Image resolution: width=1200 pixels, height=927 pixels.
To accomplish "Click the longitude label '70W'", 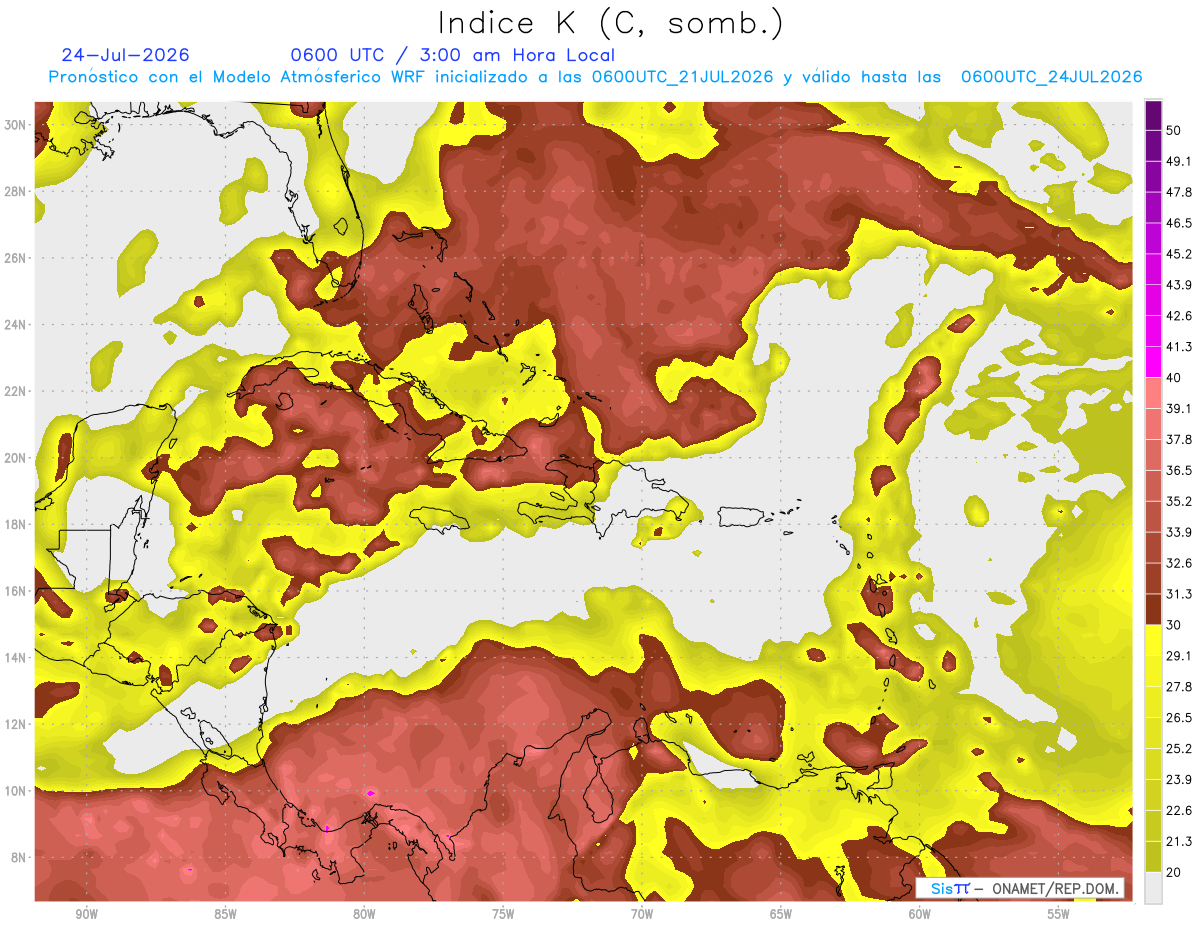I will (642, 914).
